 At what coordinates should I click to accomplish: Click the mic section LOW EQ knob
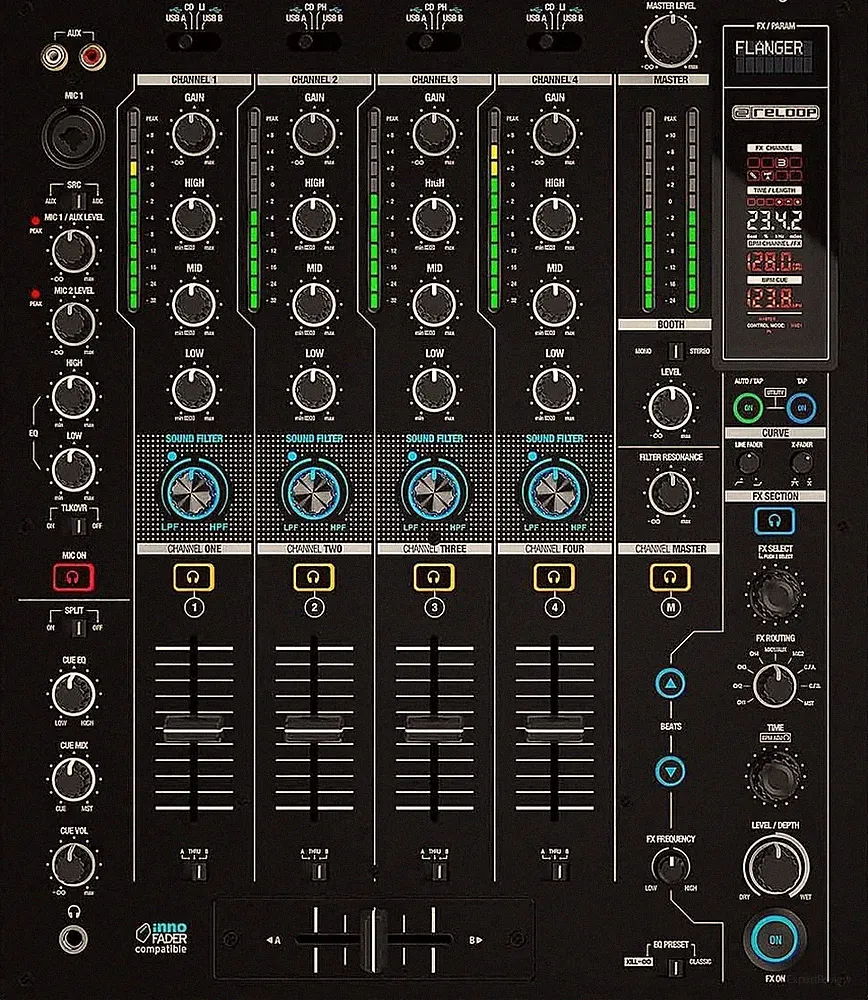tap(73, 469)
